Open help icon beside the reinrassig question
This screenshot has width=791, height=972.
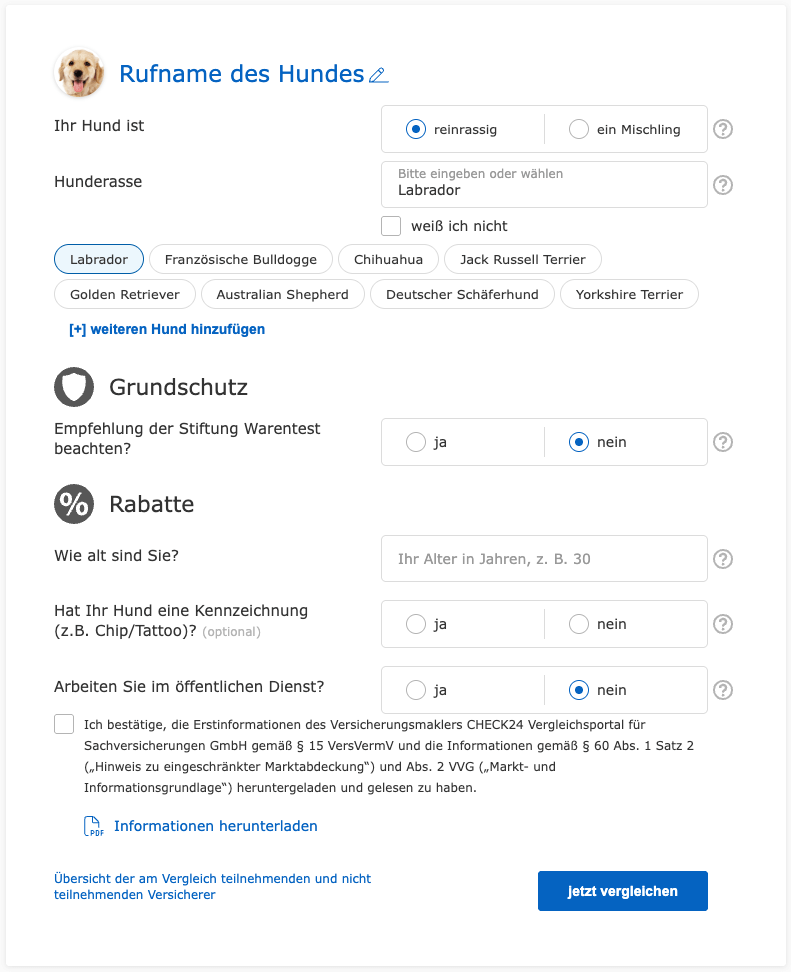722,129
